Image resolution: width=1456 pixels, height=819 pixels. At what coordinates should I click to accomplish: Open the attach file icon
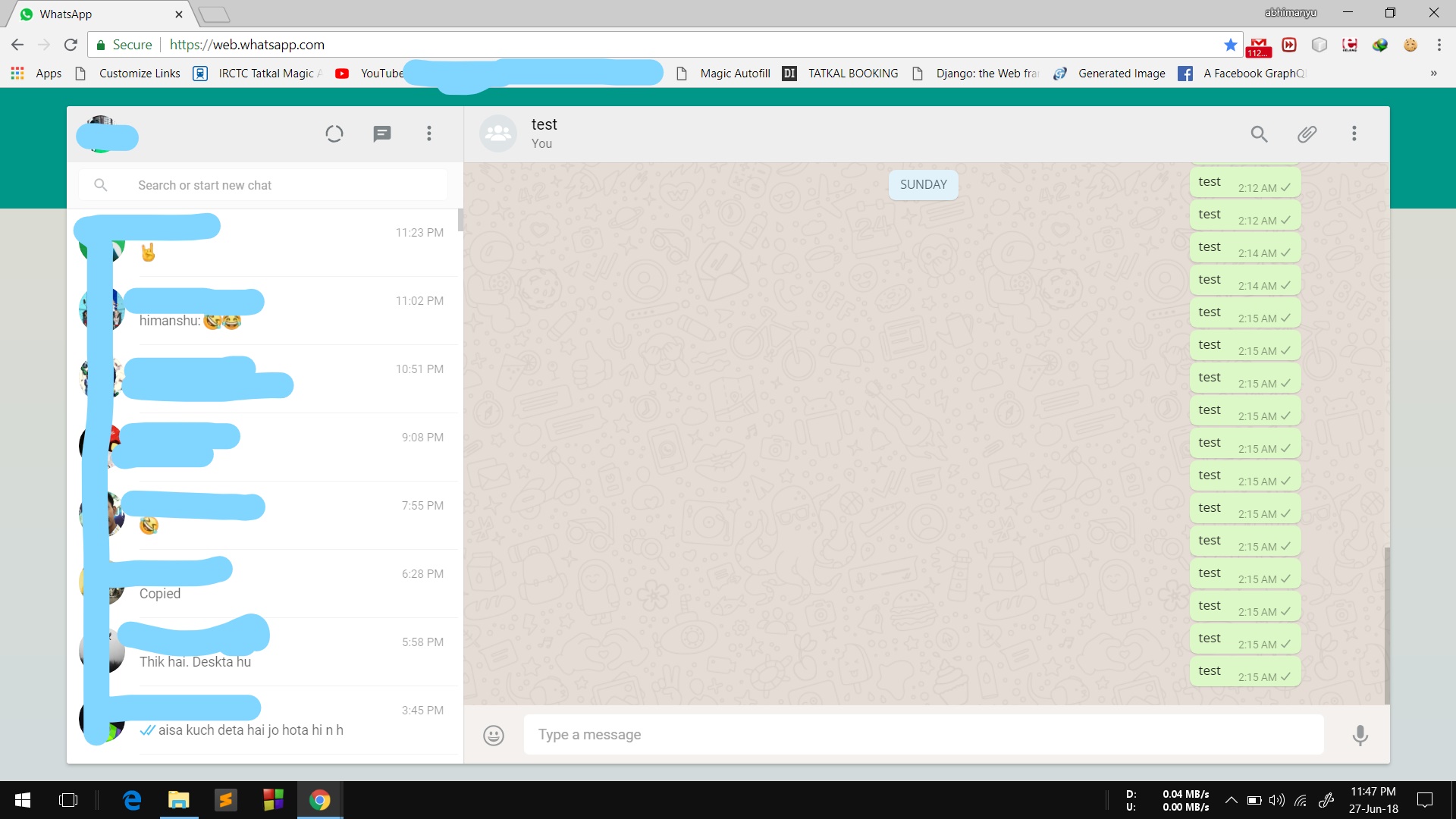pos(1307,133)
